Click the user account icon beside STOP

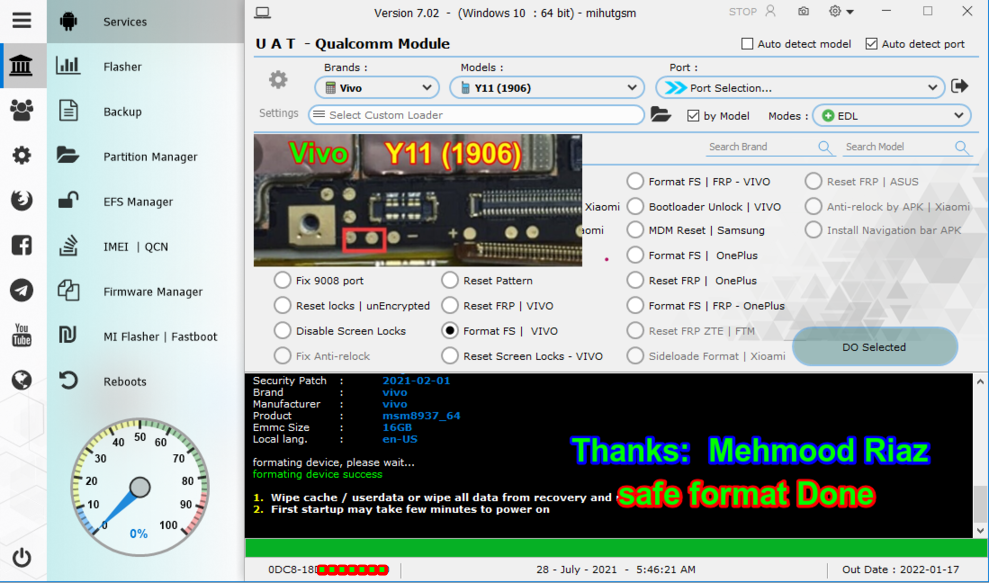(770, 11)
